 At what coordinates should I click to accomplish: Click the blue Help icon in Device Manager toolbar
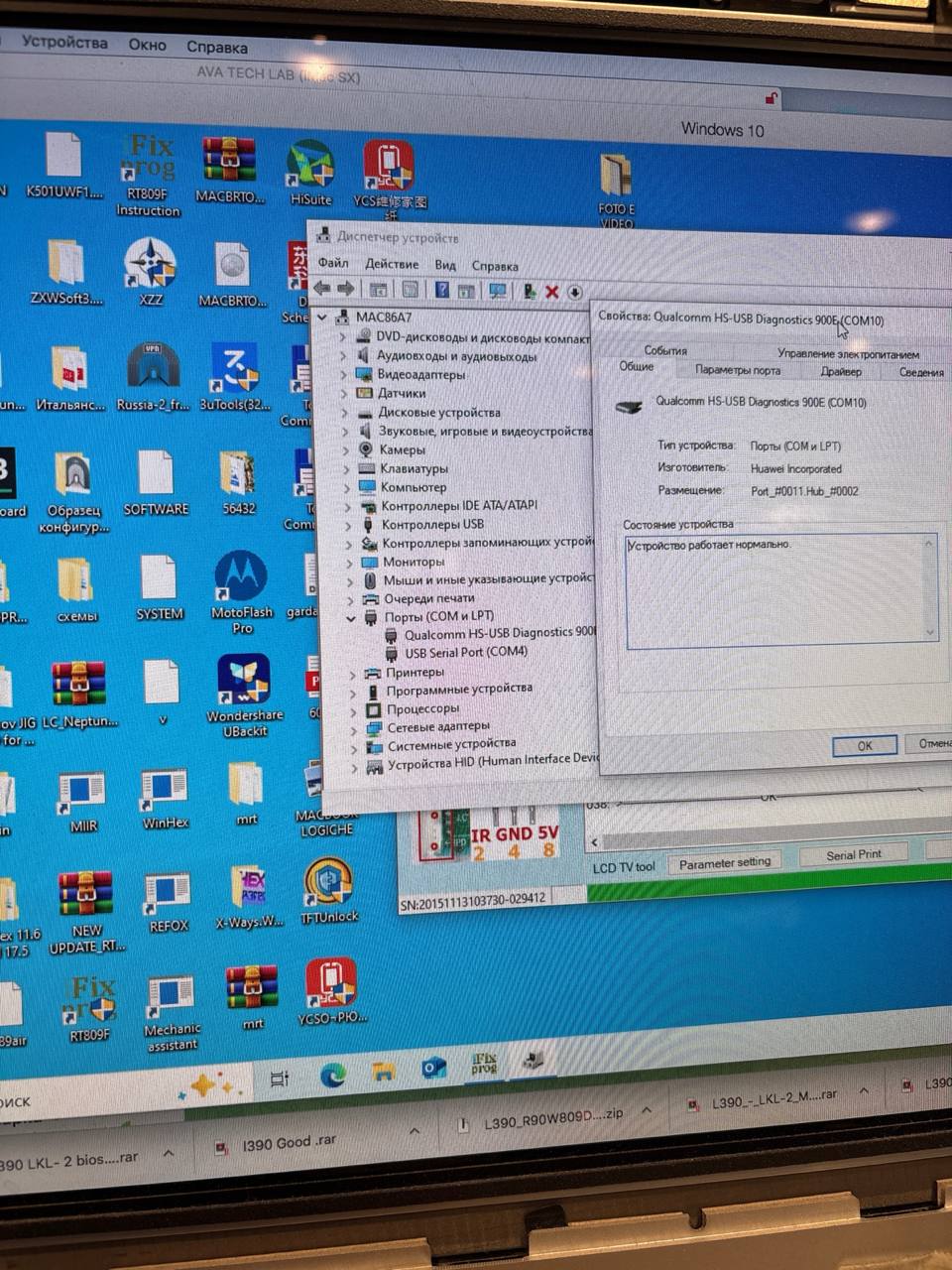(x=442, y=290)
